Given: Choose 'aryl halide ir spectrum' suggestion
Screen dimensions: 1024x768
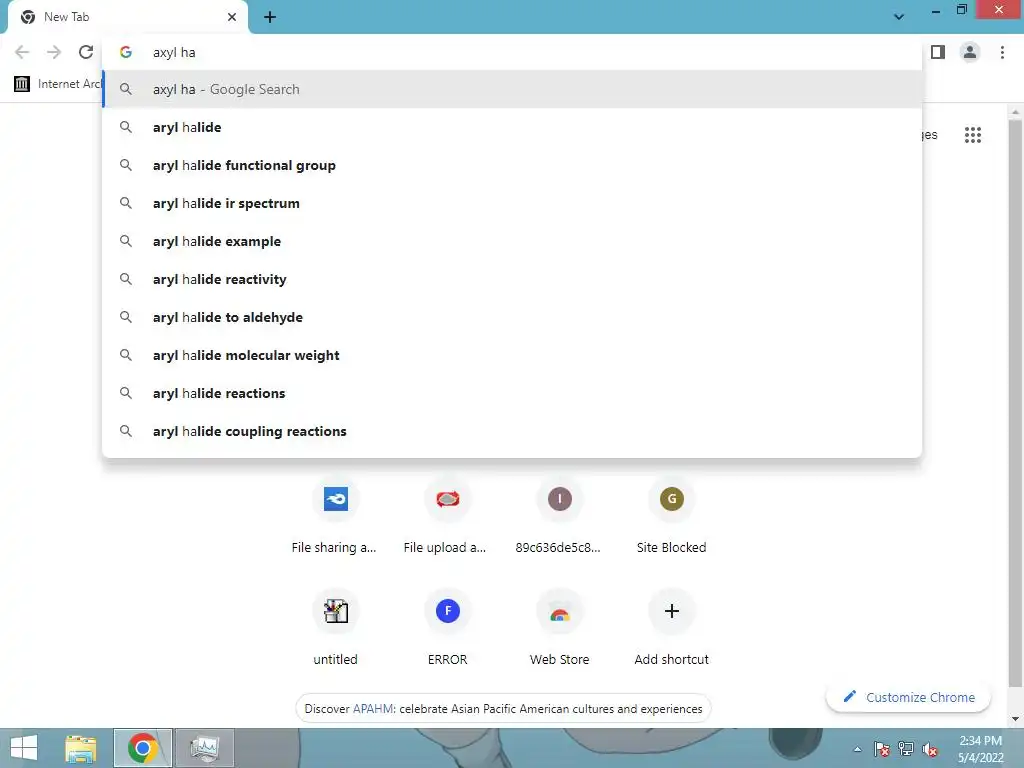Looking at the screenshot, I should [512, 203].
